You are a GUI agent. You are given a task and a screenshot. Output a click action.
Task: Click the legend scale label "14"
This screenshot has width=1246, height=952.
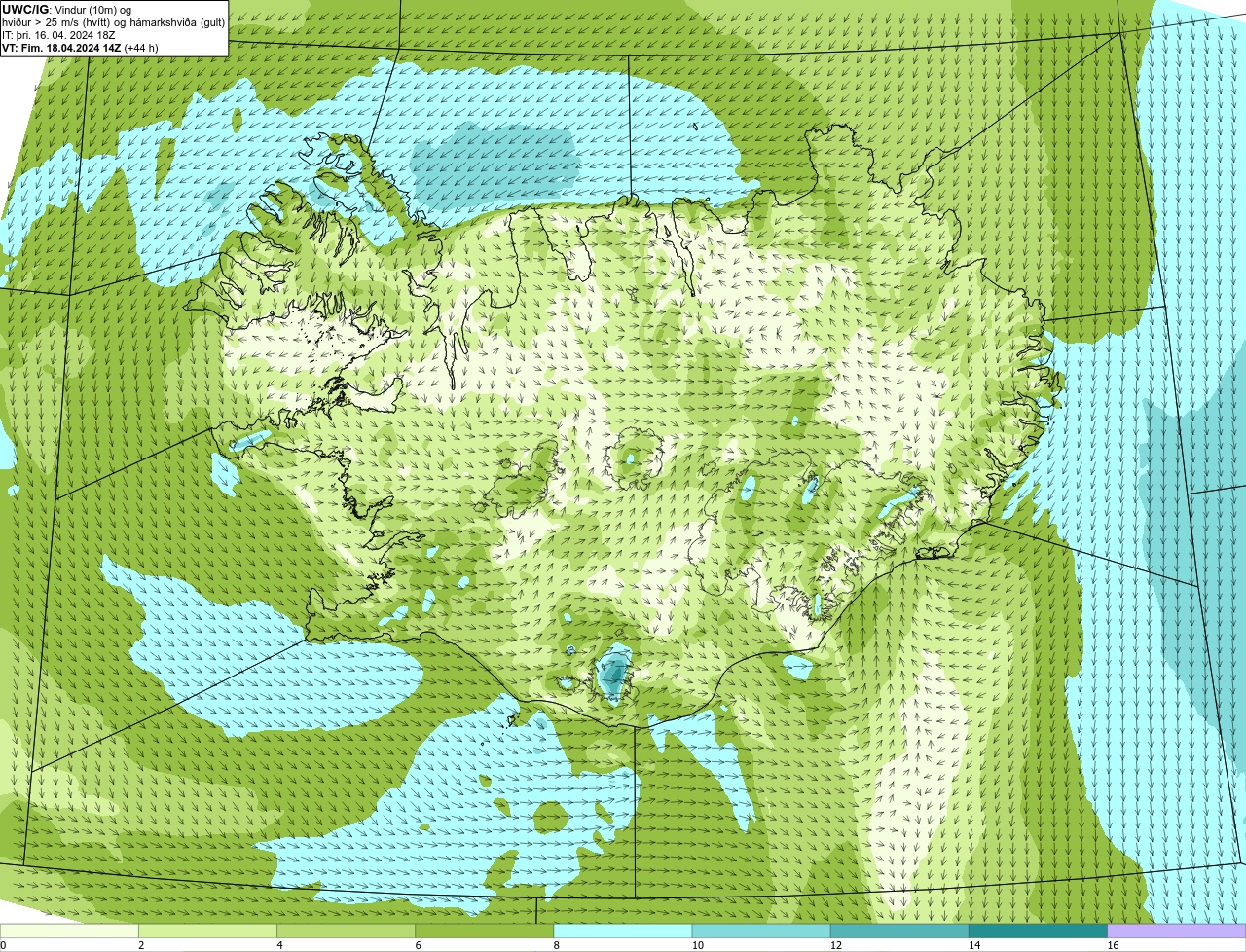tap(974, 945)
